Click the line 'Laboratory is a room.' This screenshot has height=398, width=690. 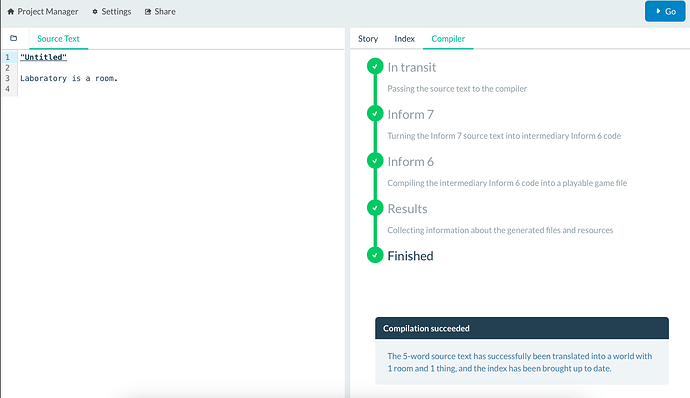(x=69, y=78)
